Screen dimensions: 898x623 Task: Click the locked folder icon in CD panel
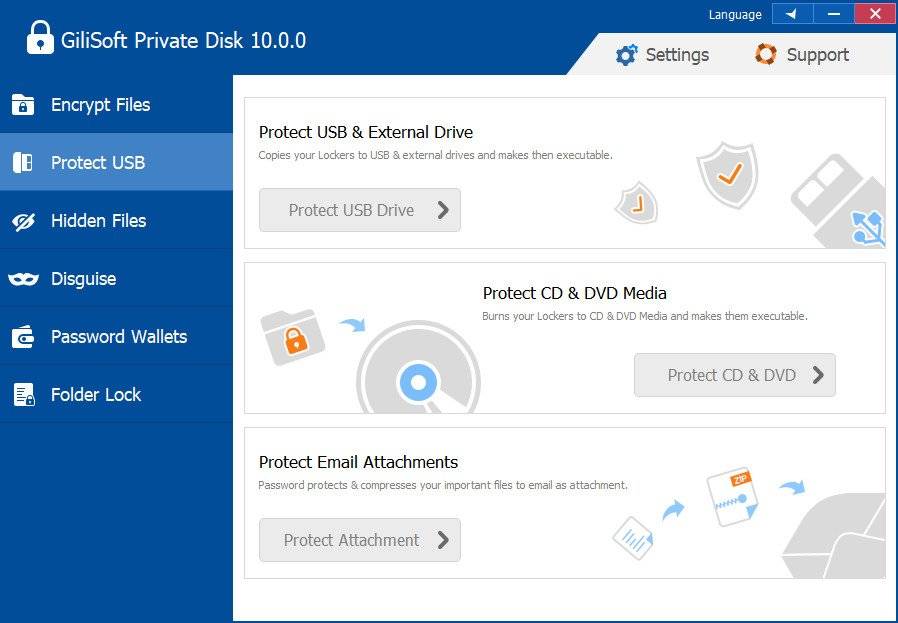pos(293,337)
